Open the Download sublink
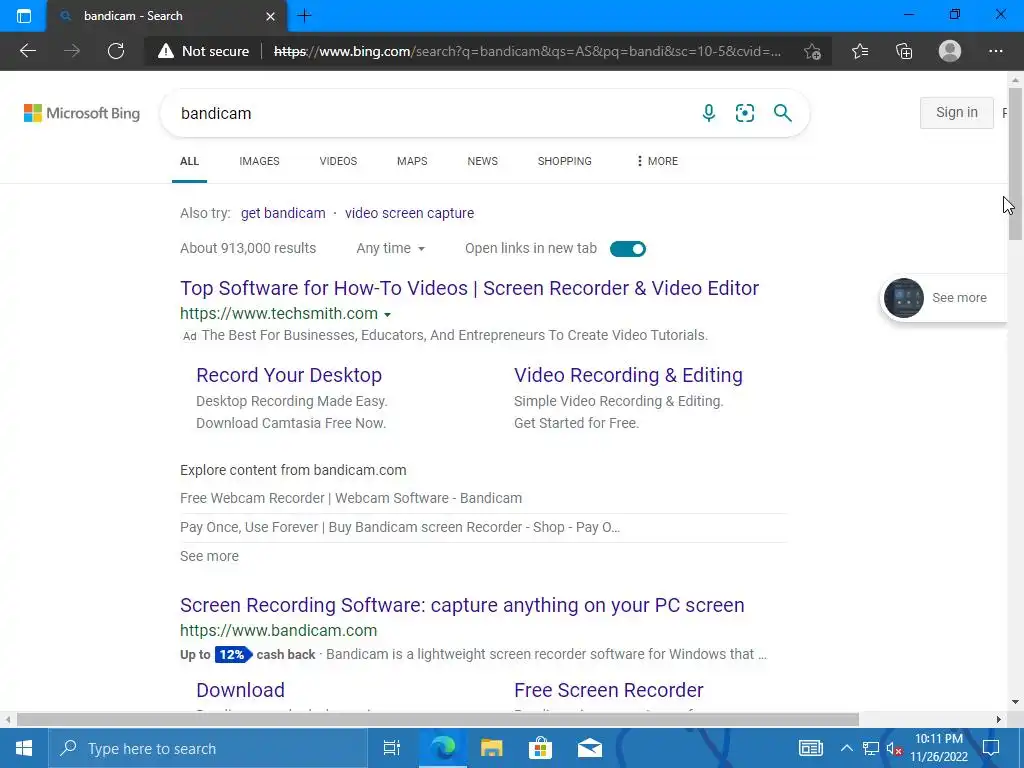The image size is (1024, 768). pyautogui.click(x=240, y=690)
